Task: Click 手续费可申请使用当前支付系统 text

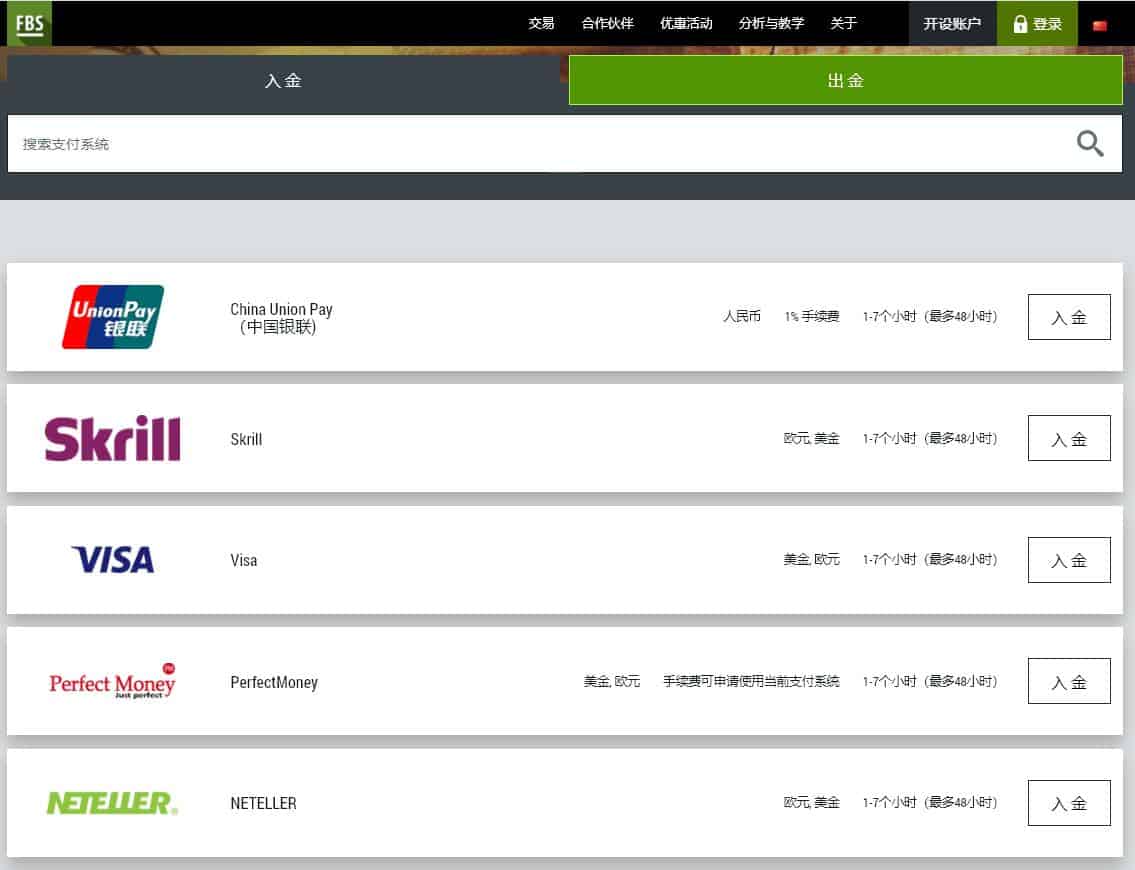Action: (x=751, y=681)
